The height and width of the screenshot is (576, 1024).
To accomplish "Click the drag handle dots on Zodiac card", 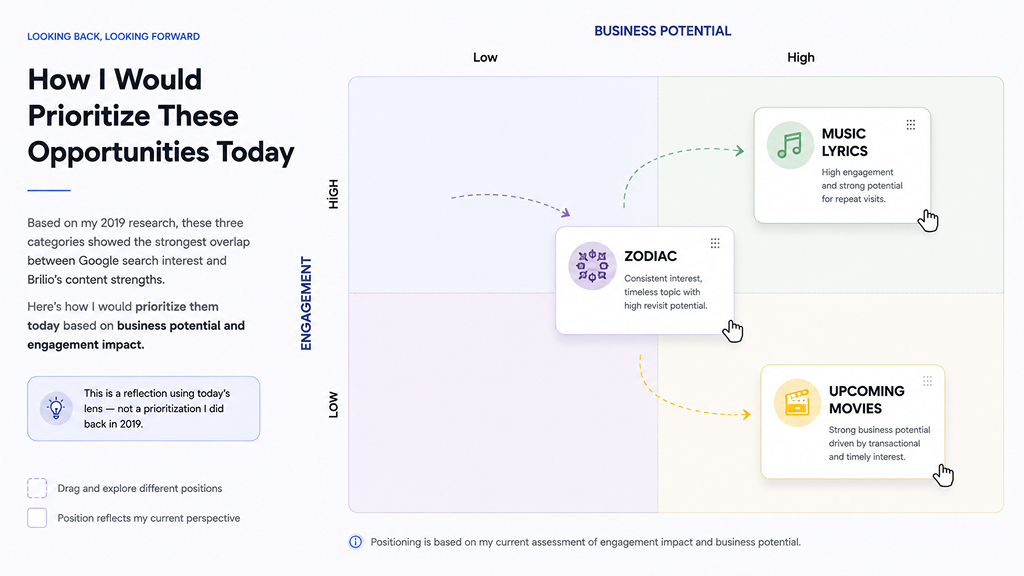I will click(x=715, y=244).
